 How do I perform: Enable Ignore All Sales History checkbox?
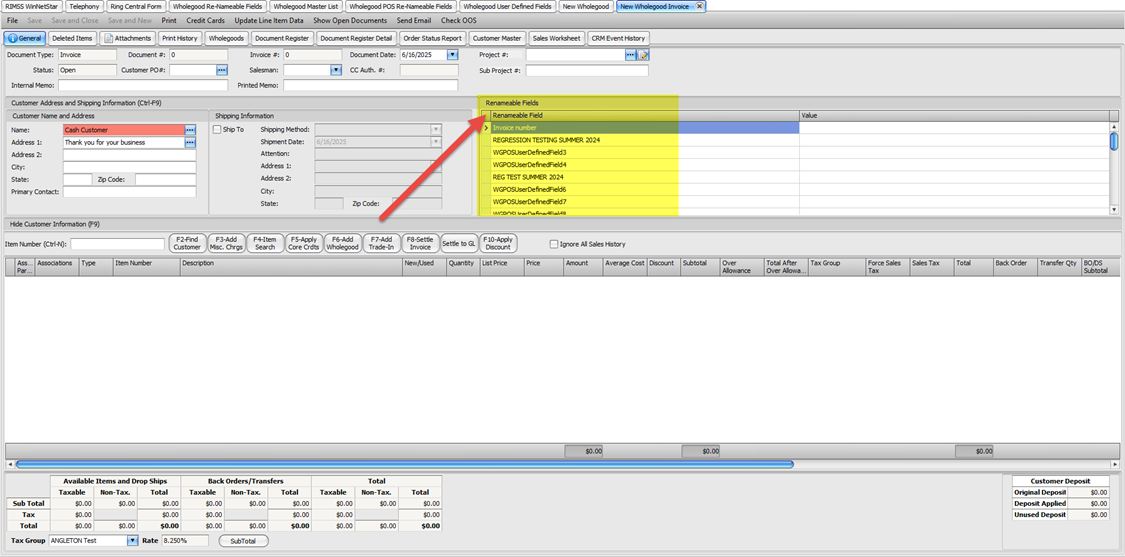click(553, 244)
